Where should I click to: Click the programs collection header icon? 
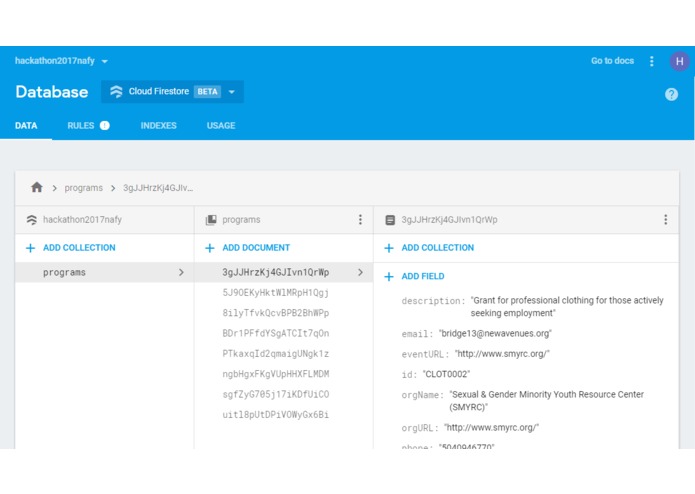(211, 220)
